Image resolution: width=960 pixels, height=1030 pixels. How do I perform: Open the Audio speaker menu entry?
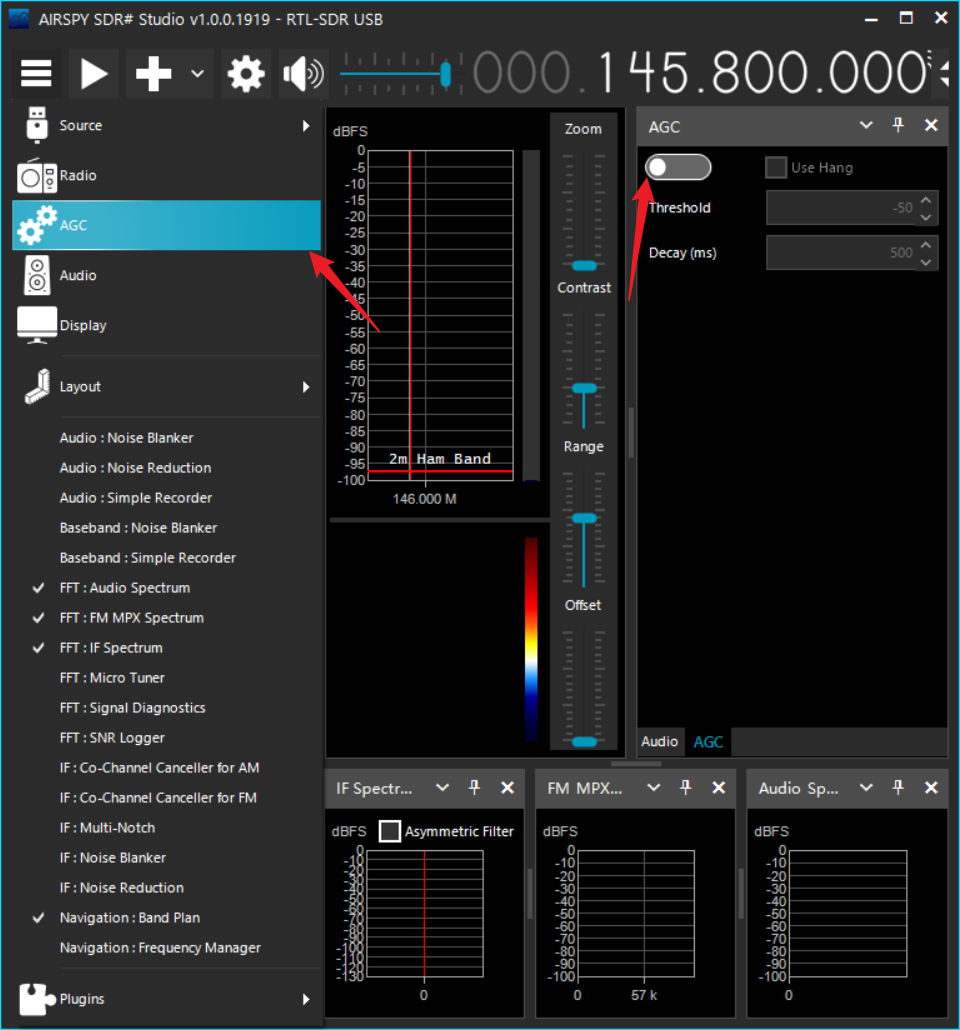coord(78,276)
